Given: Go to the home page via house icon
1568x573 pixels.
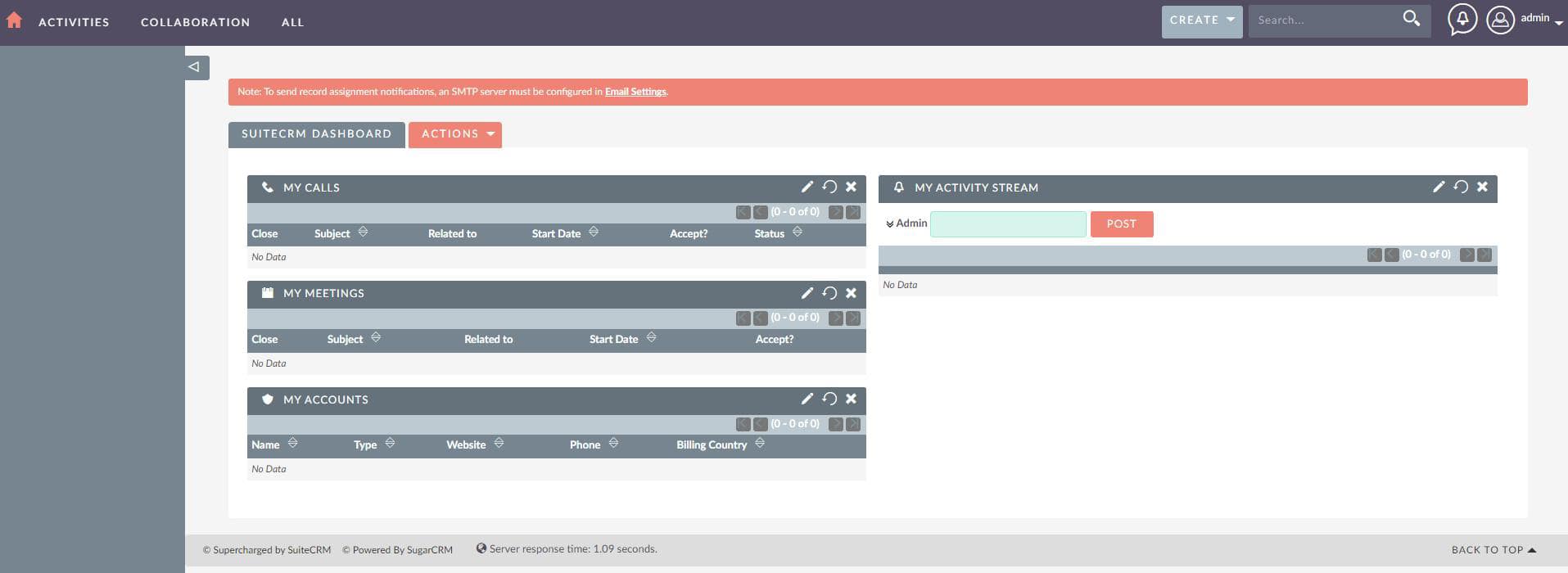Looking at the screenshot, I should [x=14, y=20].
